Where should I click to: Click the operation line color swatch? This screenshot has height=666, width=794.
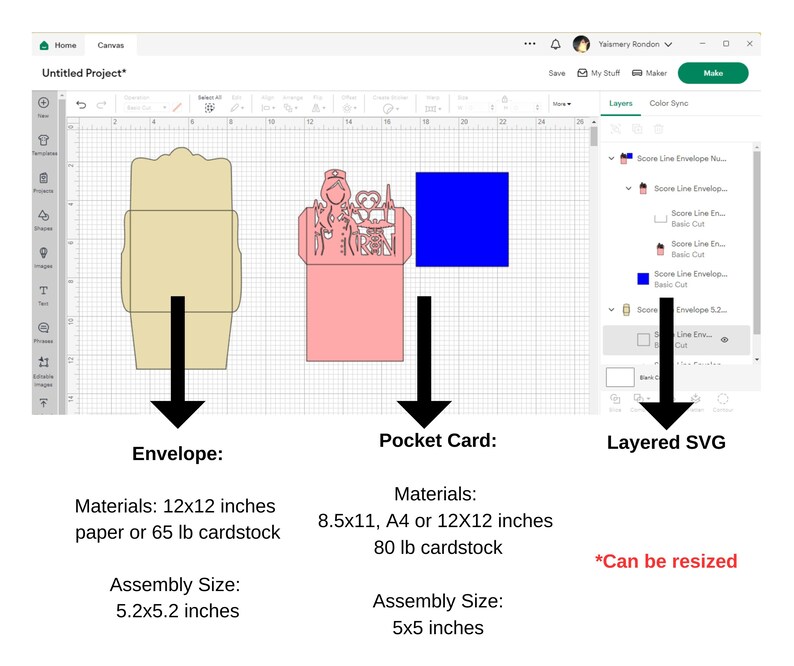(x=177, y=107)
